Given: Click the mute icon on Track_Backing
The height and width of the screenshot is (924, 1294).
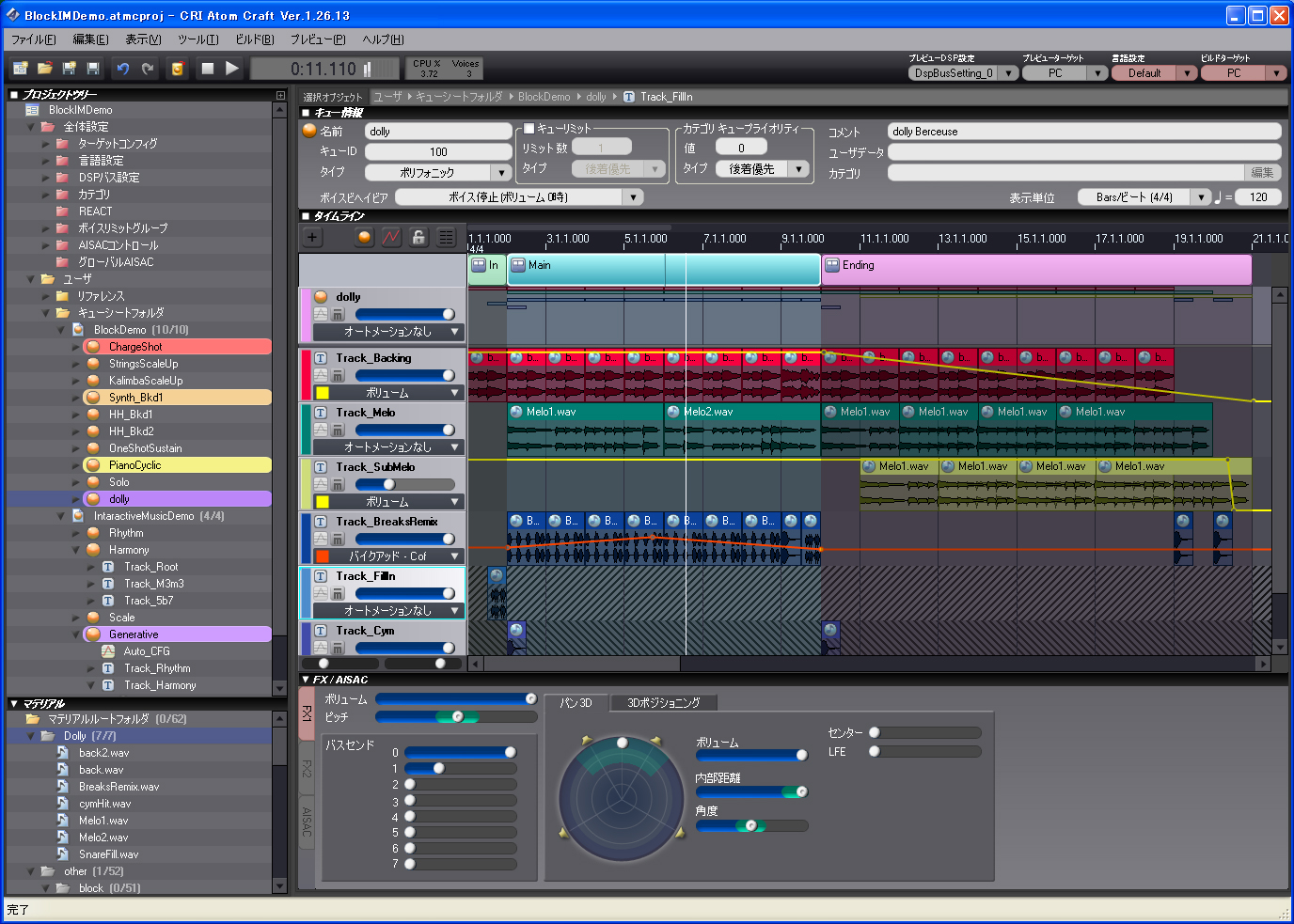Looking at the screenshot, I should (x=338, y=376).
